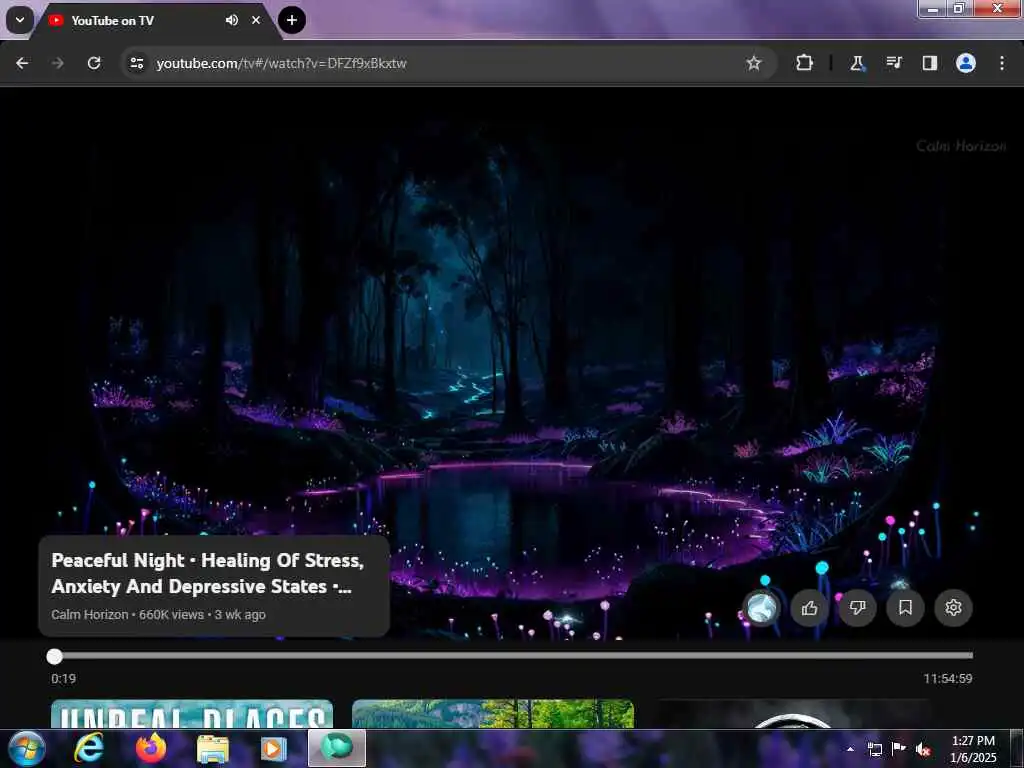Open the Calm Horizon channel avatar button
The width and height of the screenshot is (1024, 768).
click(x=761, y=608)
